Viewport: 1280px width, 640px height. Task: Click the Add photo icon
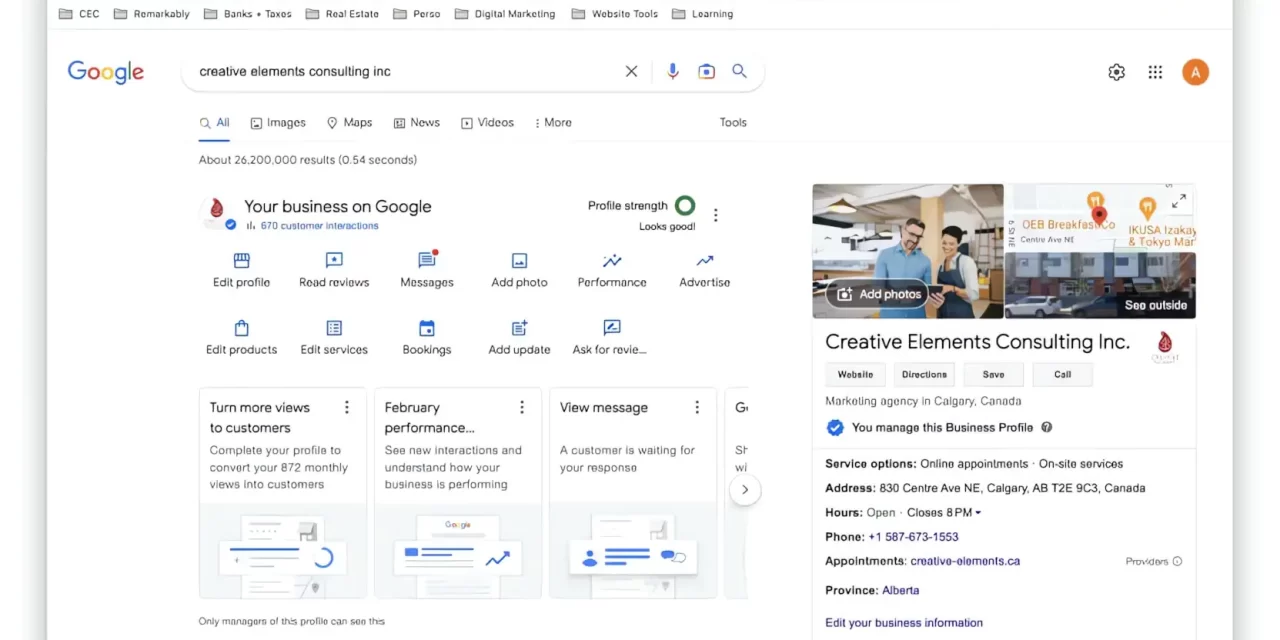[519, 261]
